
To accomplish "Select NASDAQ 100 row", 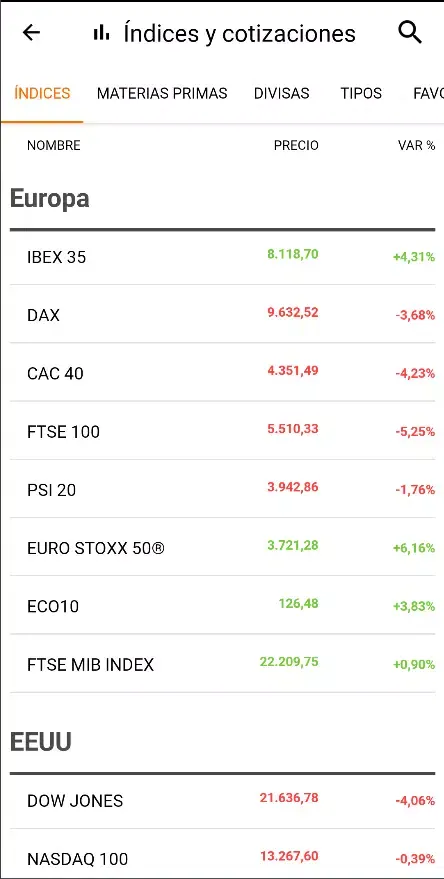I will click(x=223, y=858).
